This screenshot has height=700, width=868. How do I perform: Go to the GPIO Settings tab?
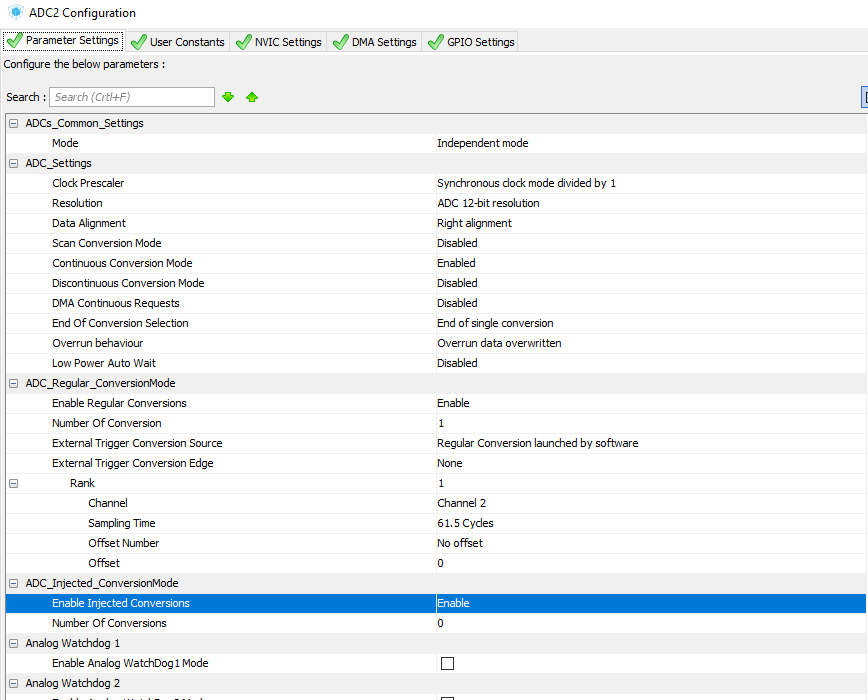tap(470, 42)
